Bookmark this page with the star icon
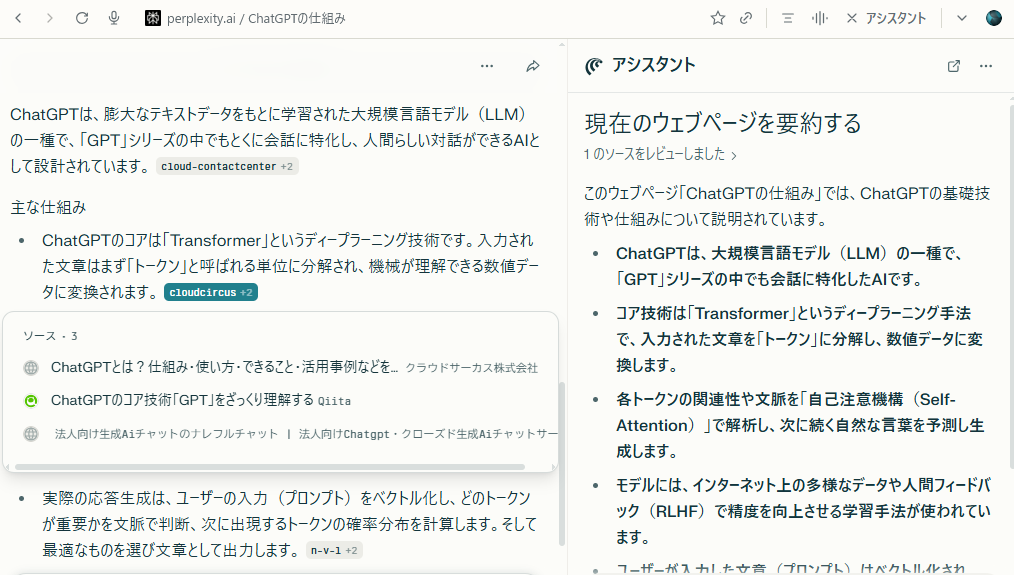 click(x=717, y=18)
